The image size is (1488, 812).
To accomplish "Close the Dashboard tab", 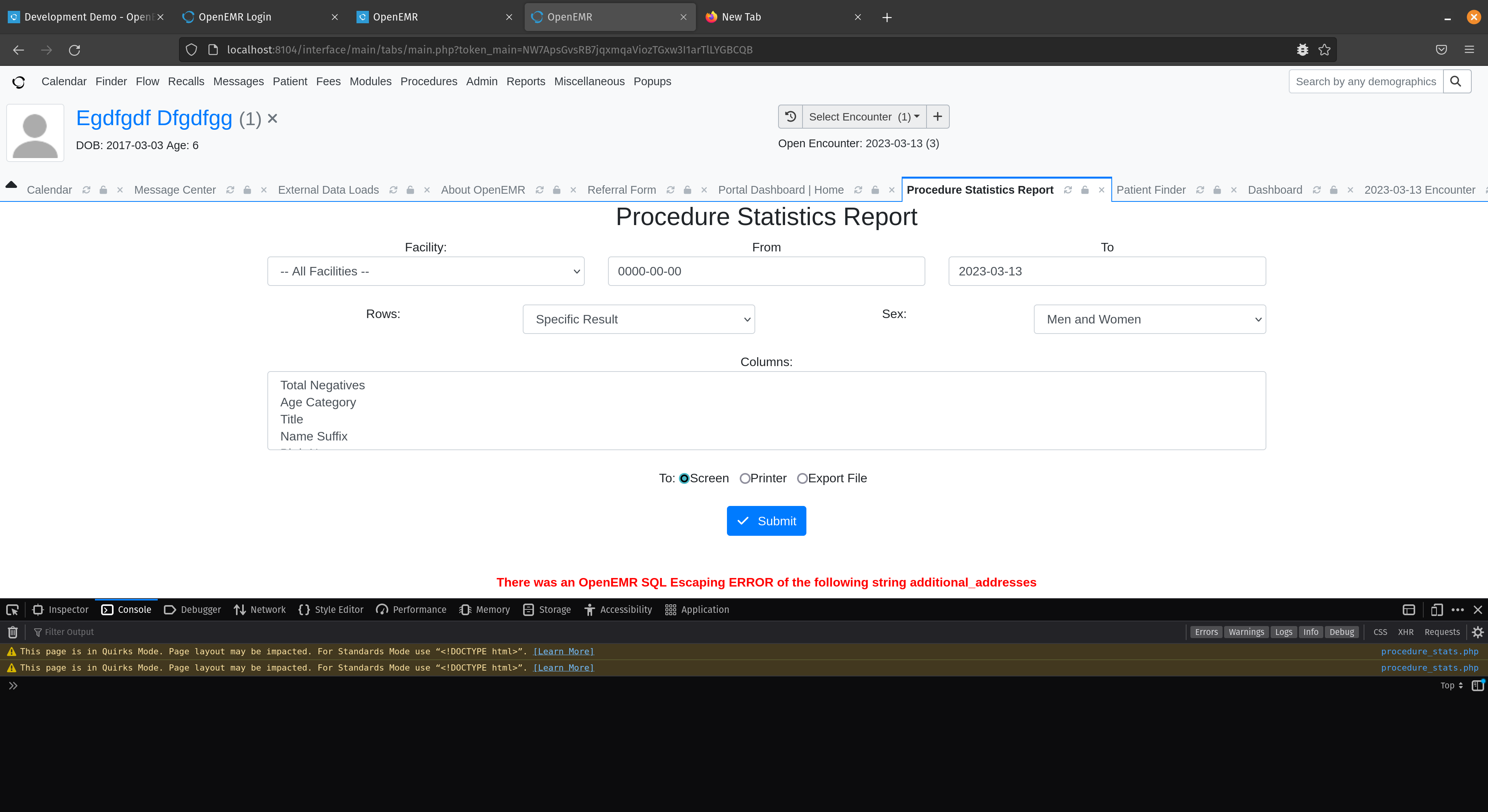I will click(1350, 190).
